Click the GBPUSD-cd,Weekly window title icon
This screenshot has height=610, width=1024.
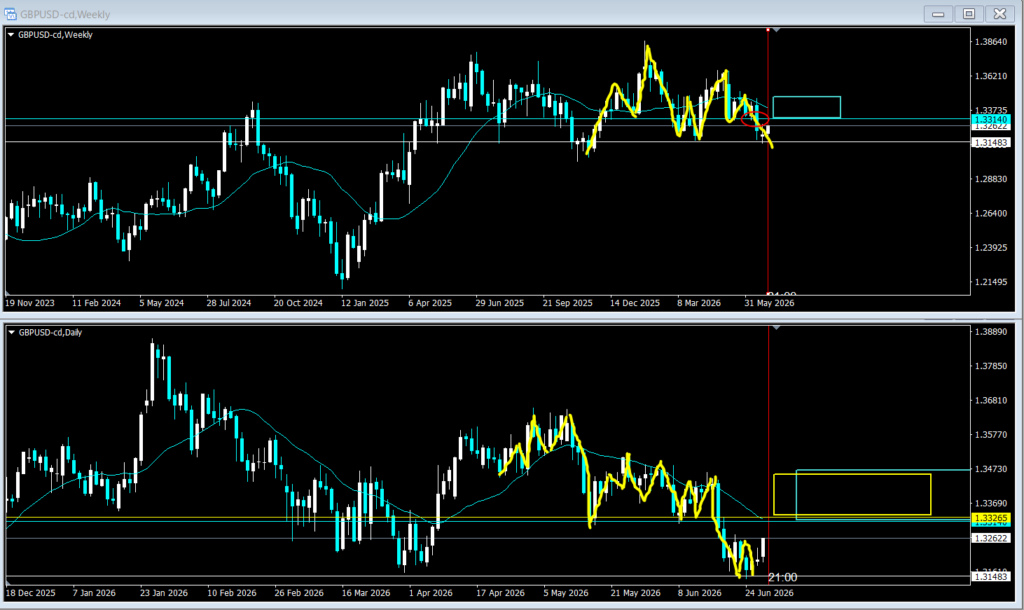(10, 14)
